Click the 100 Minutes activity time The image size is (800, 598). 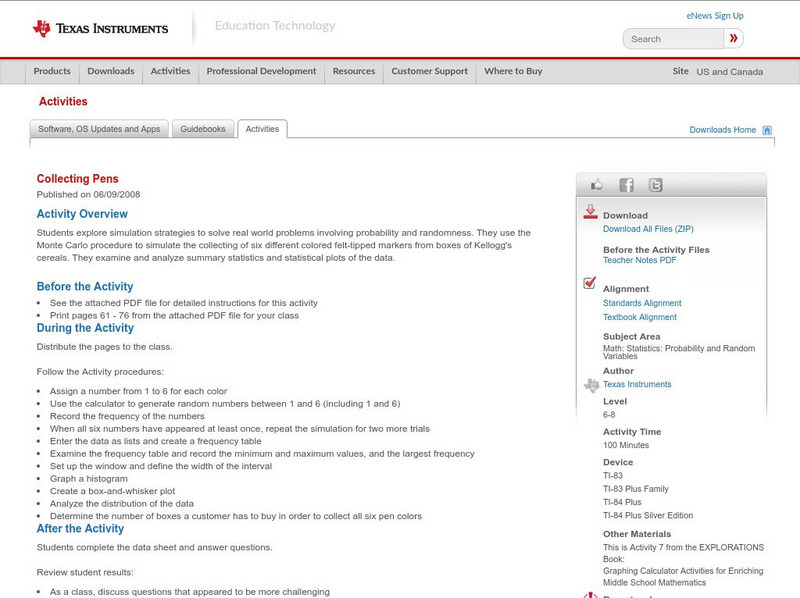pyautogui.click(x=626, y=445)
